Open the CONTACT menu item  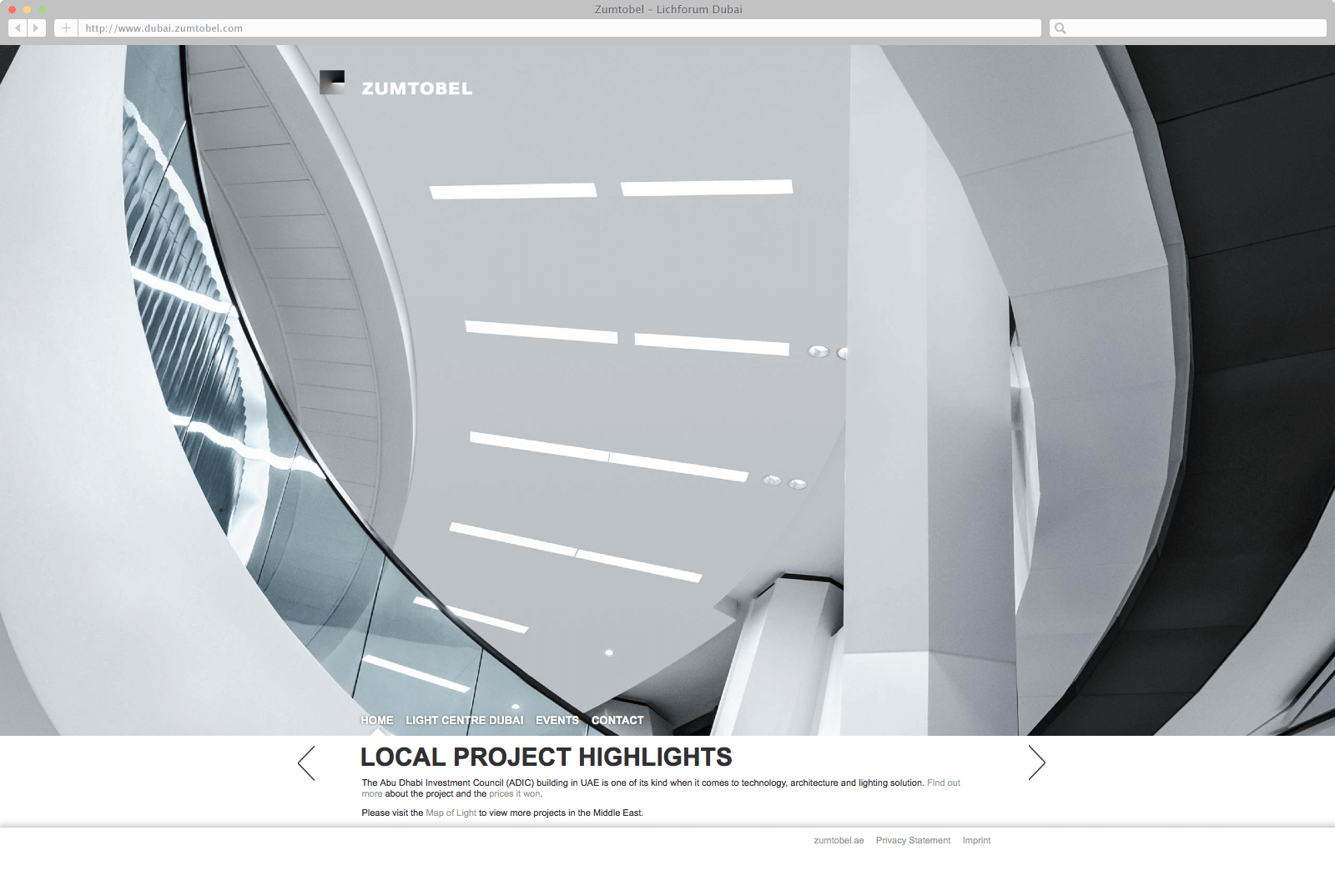tap(617, 720)
